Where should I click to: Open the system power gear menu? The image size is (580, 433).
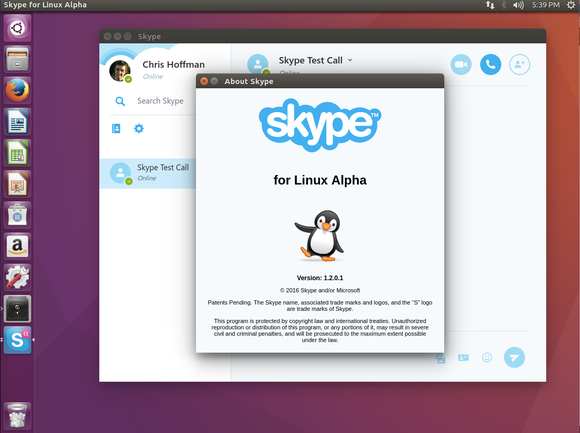(571, 5)
